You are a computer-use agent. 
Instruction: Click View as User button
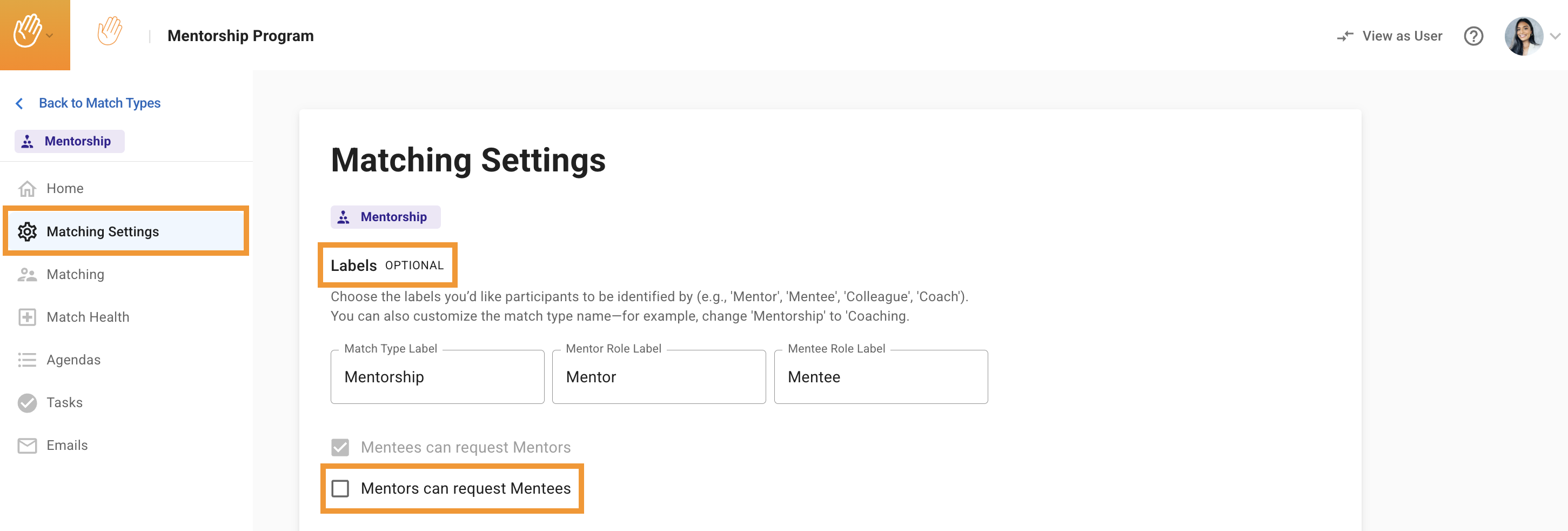1390,37
